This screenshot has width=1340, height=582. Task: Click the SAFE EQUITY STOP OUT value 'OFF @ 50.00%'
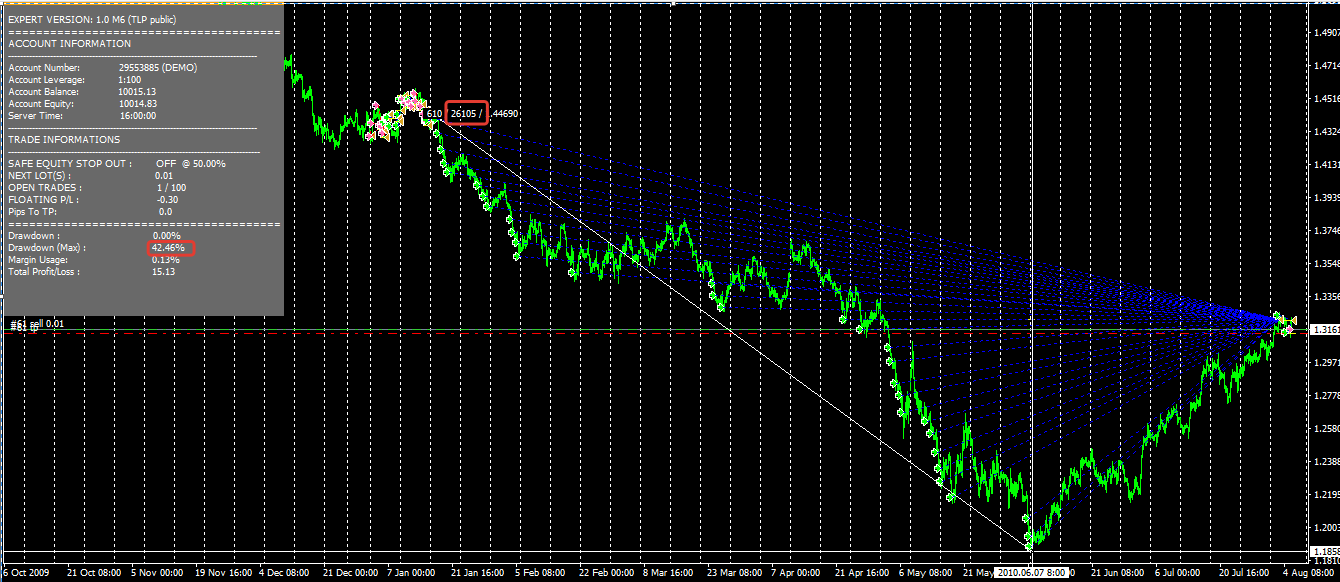(x=190, y=163)
